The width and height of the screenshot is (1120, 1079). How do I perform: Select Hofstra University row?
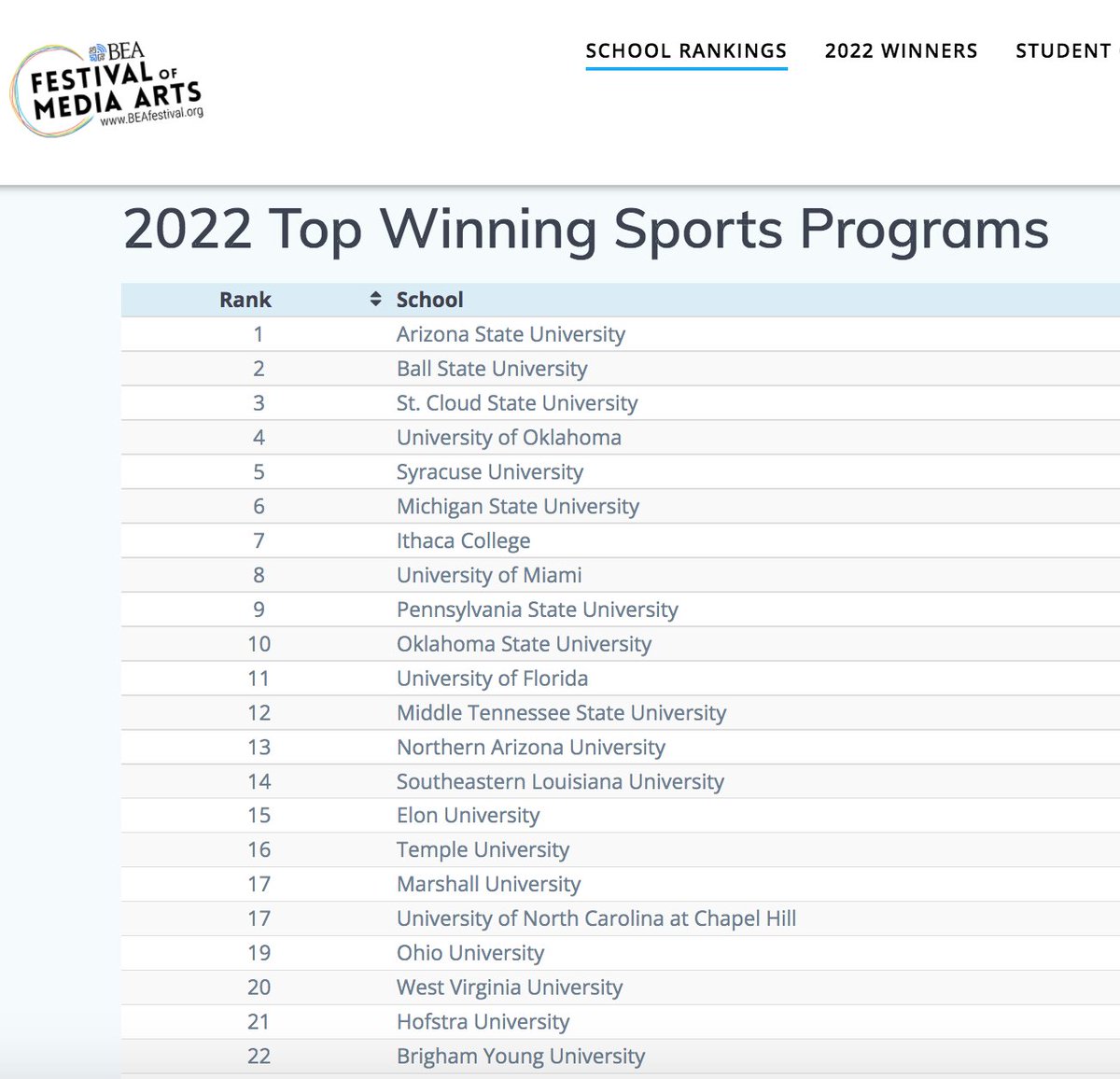click(x=621, y=1022)
